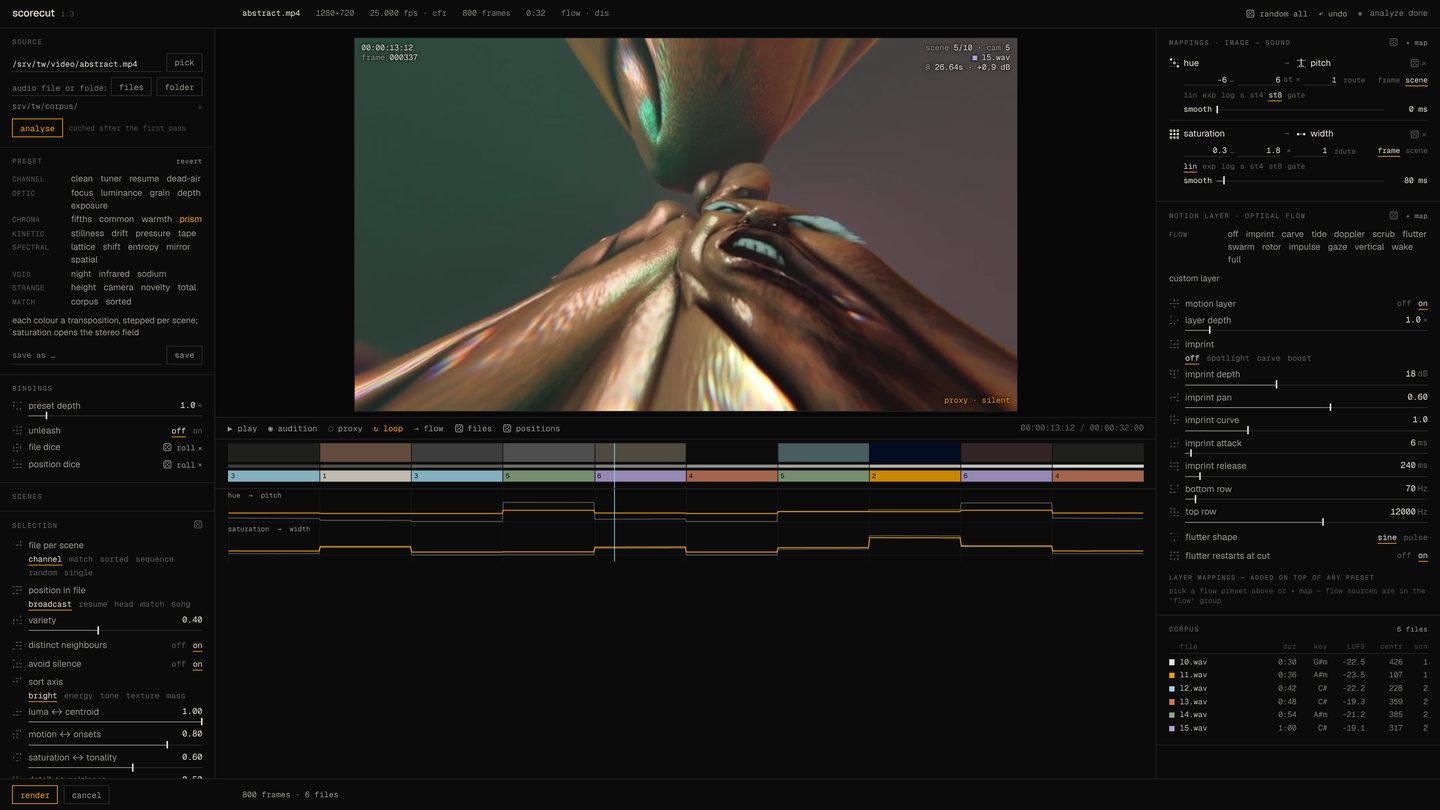Click the audition control

pos(291,429)
